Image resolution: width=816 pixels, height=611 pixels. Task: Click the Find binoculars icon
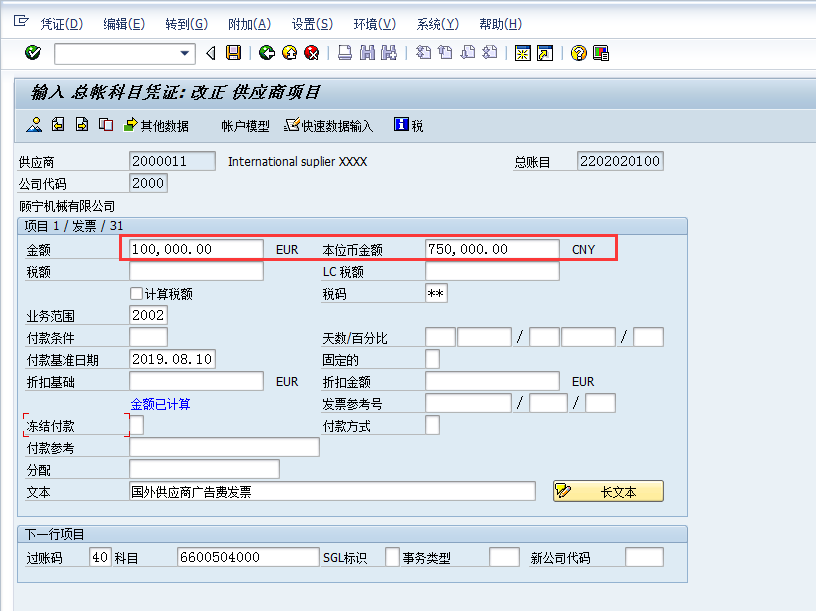pyautogui.click(x=367, y=53)
